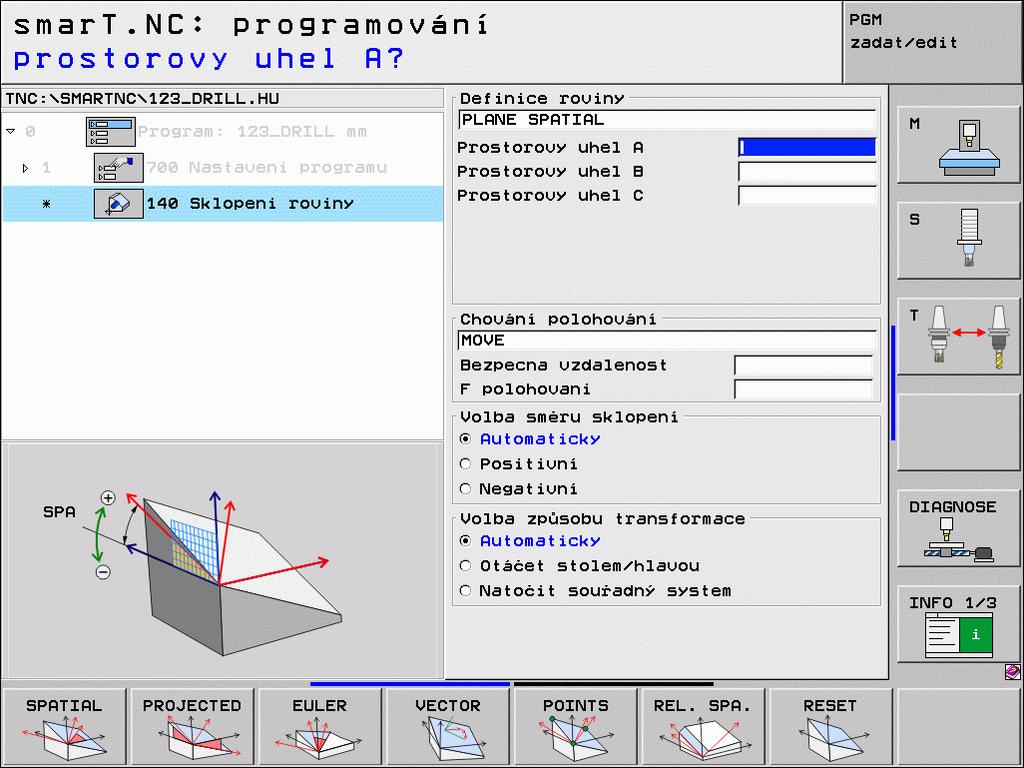Viewport: 1024px width, 768px height.
Task: Click the SPA angle help graphic
Action: (x=222, y=560)
